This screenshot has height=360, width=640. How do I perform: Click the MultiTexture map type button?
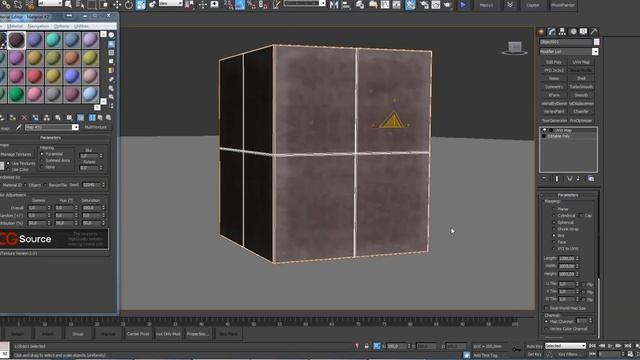(x=96, y=127)
